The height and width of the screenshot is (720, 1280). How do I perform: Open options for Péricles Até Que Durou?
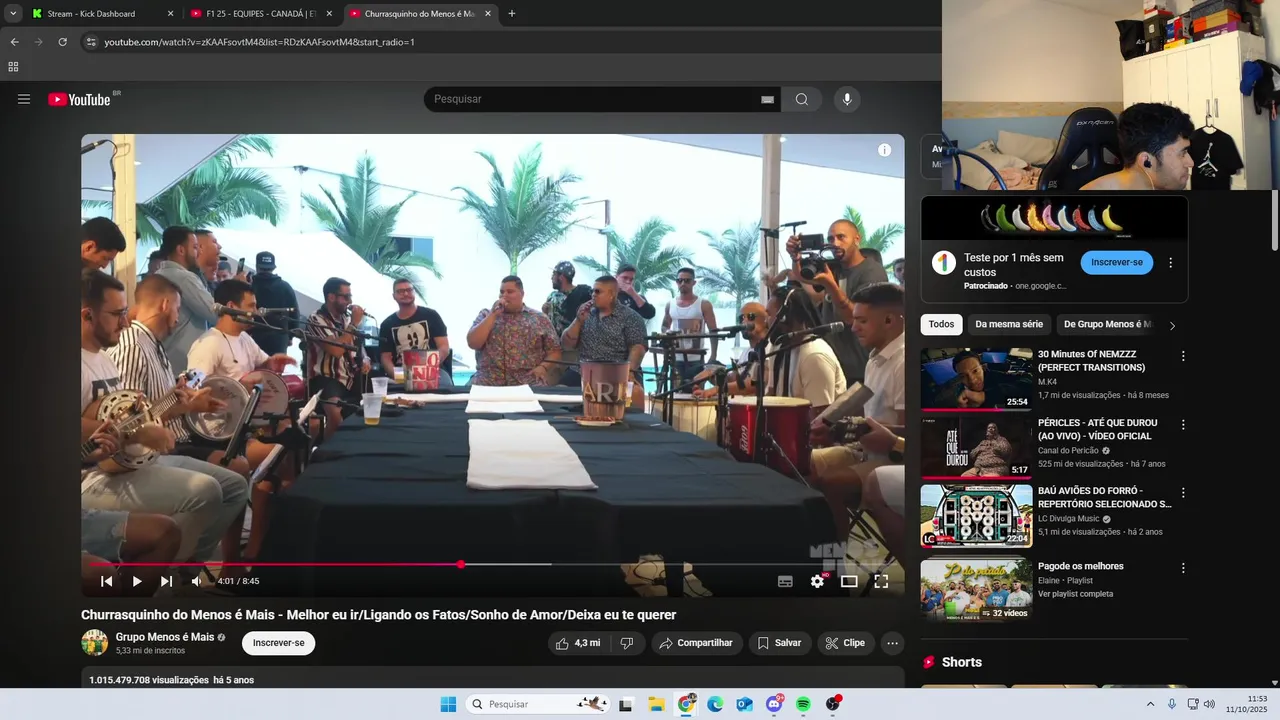point(1183,425)
